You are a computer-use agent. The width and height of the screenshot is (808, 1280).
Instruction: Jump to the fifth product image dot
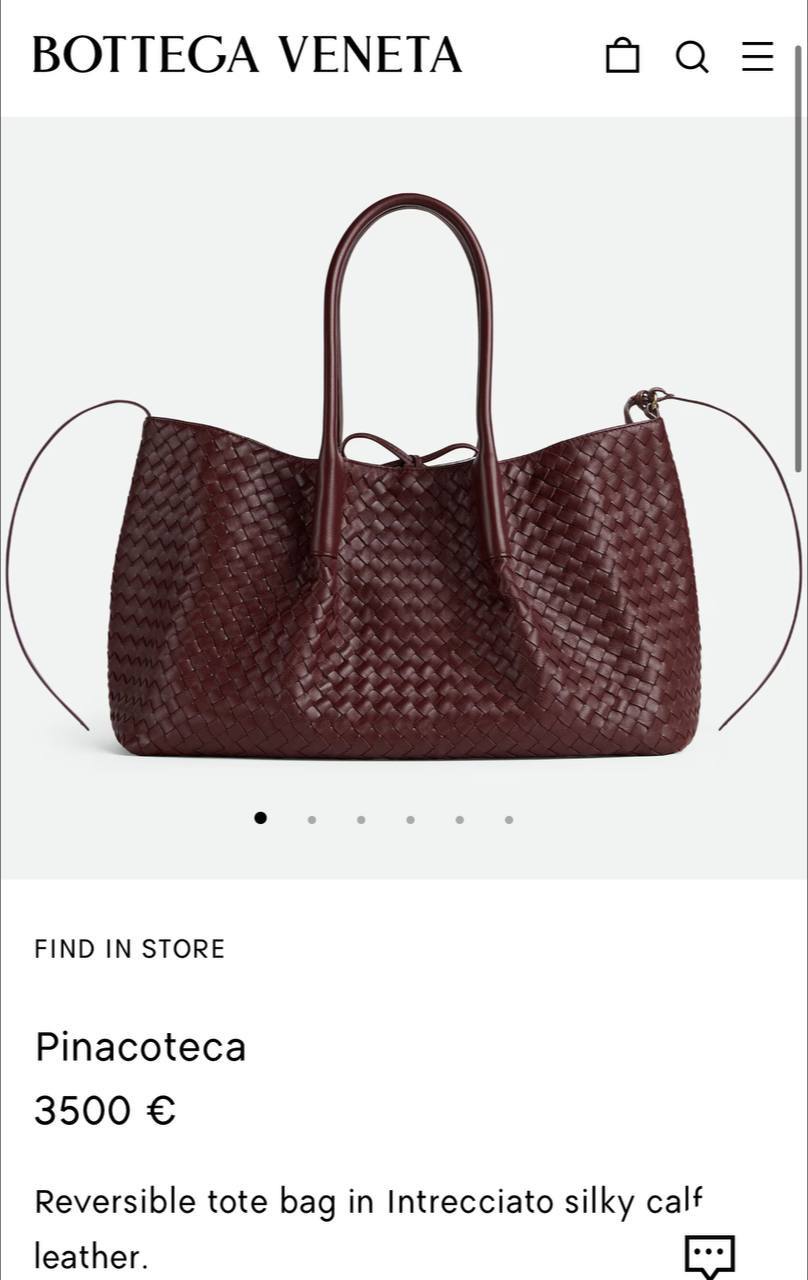pyautogui.click(x=459, y=819)
